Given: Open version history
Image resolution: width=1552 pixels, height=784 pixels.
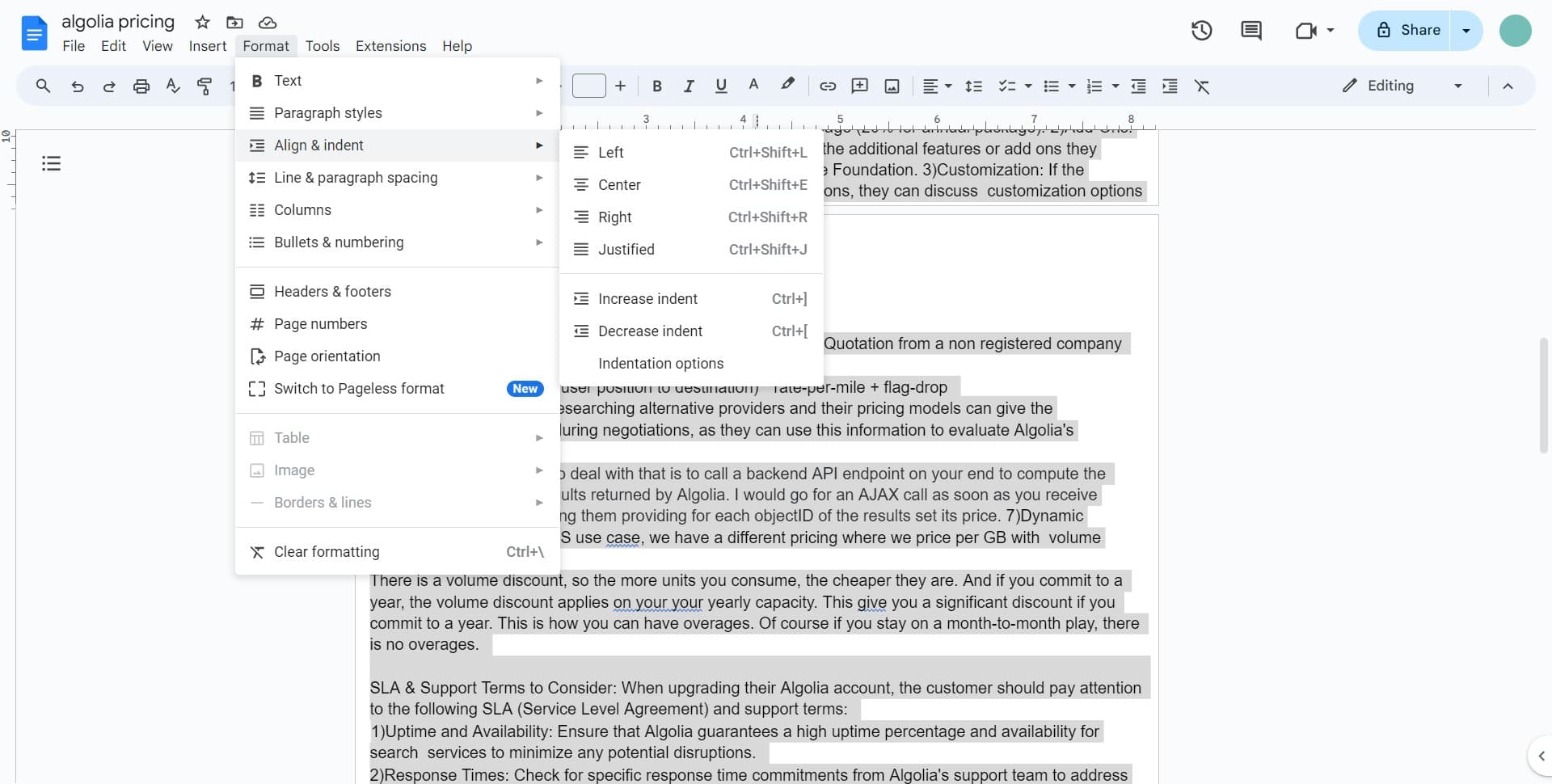Looking at the screenshot, I should click(x=1201, y=30).
